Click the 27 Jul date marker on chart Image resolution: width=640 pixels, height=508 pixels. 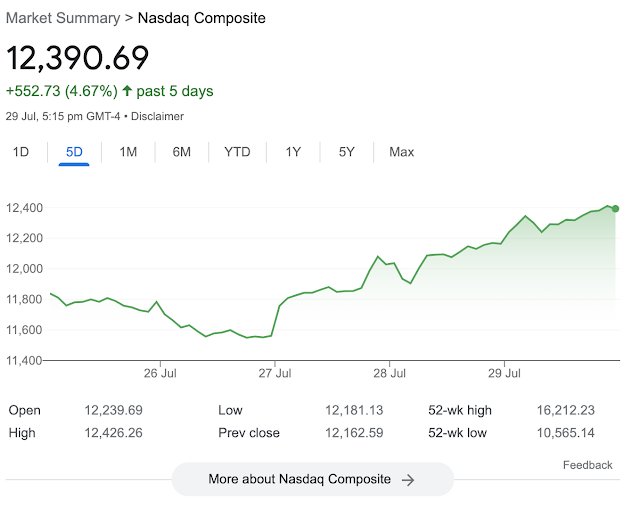275,373
